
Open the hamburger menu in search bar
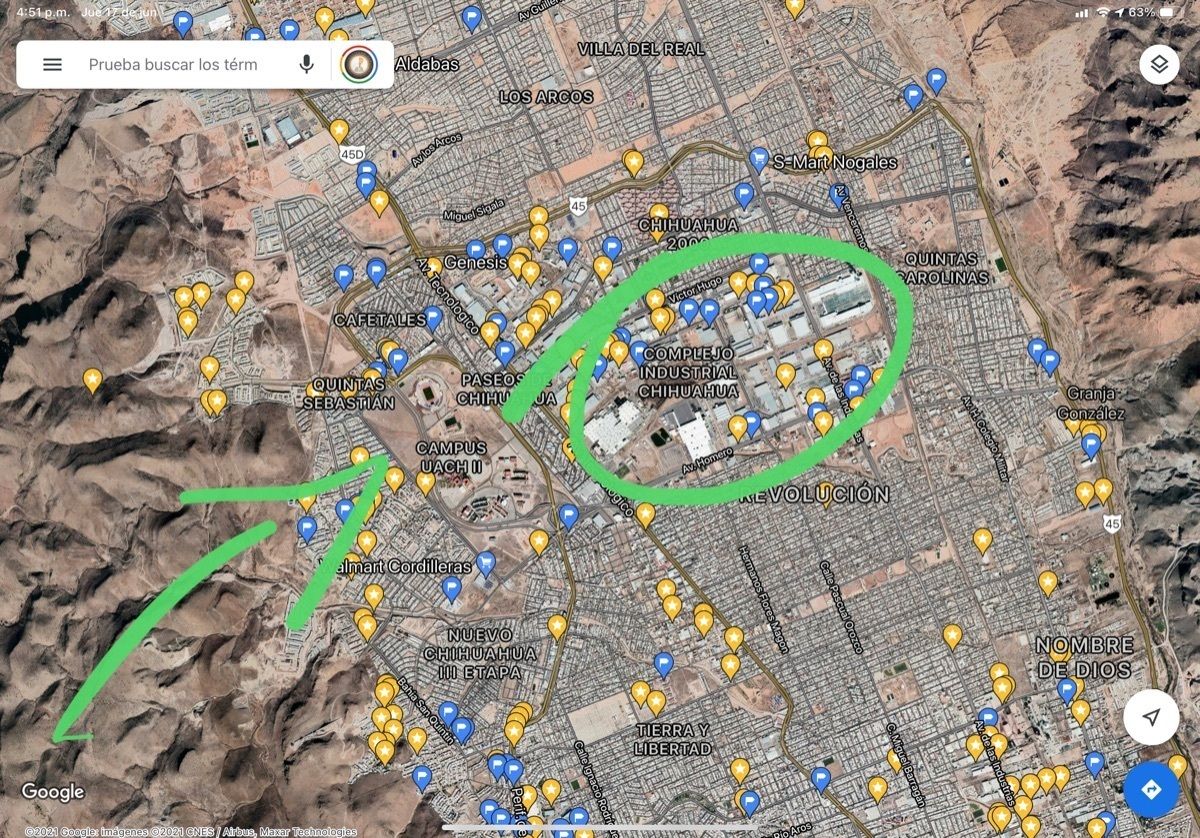click(52, 65)
